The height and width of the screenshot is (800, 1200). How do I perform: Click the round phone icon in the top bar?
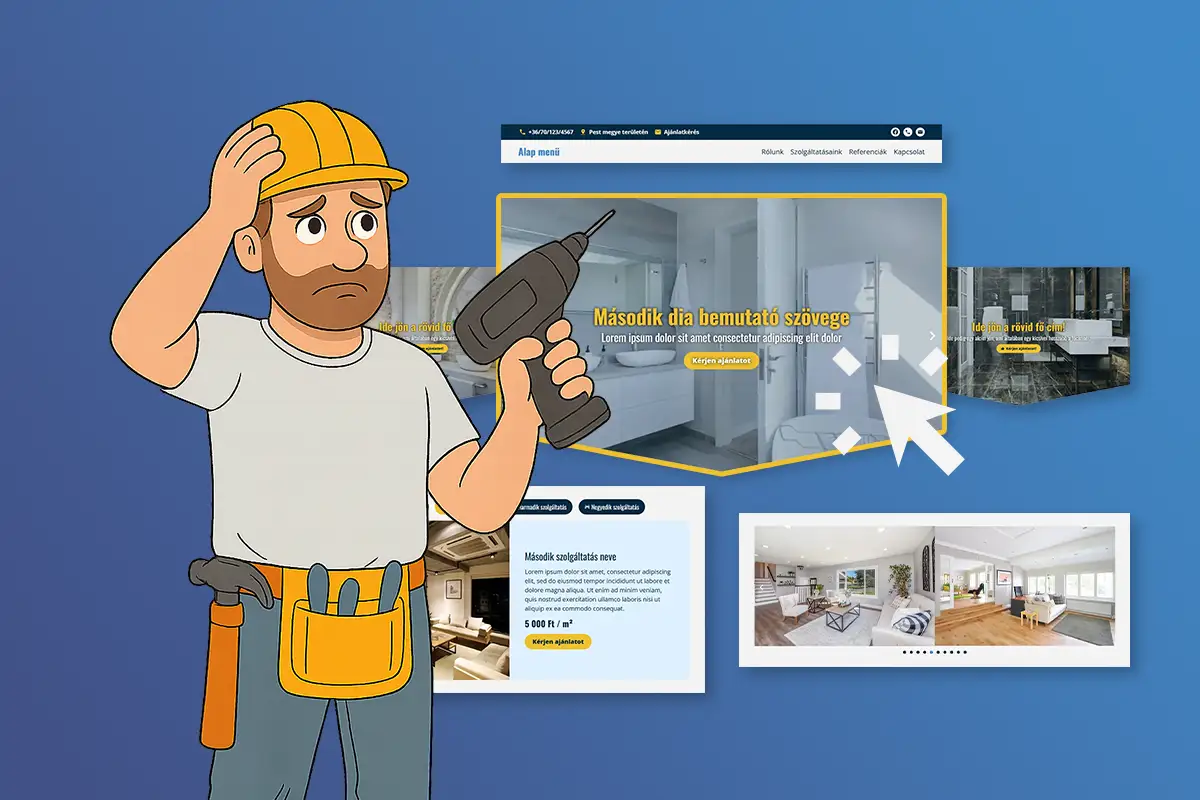(908, 132)
